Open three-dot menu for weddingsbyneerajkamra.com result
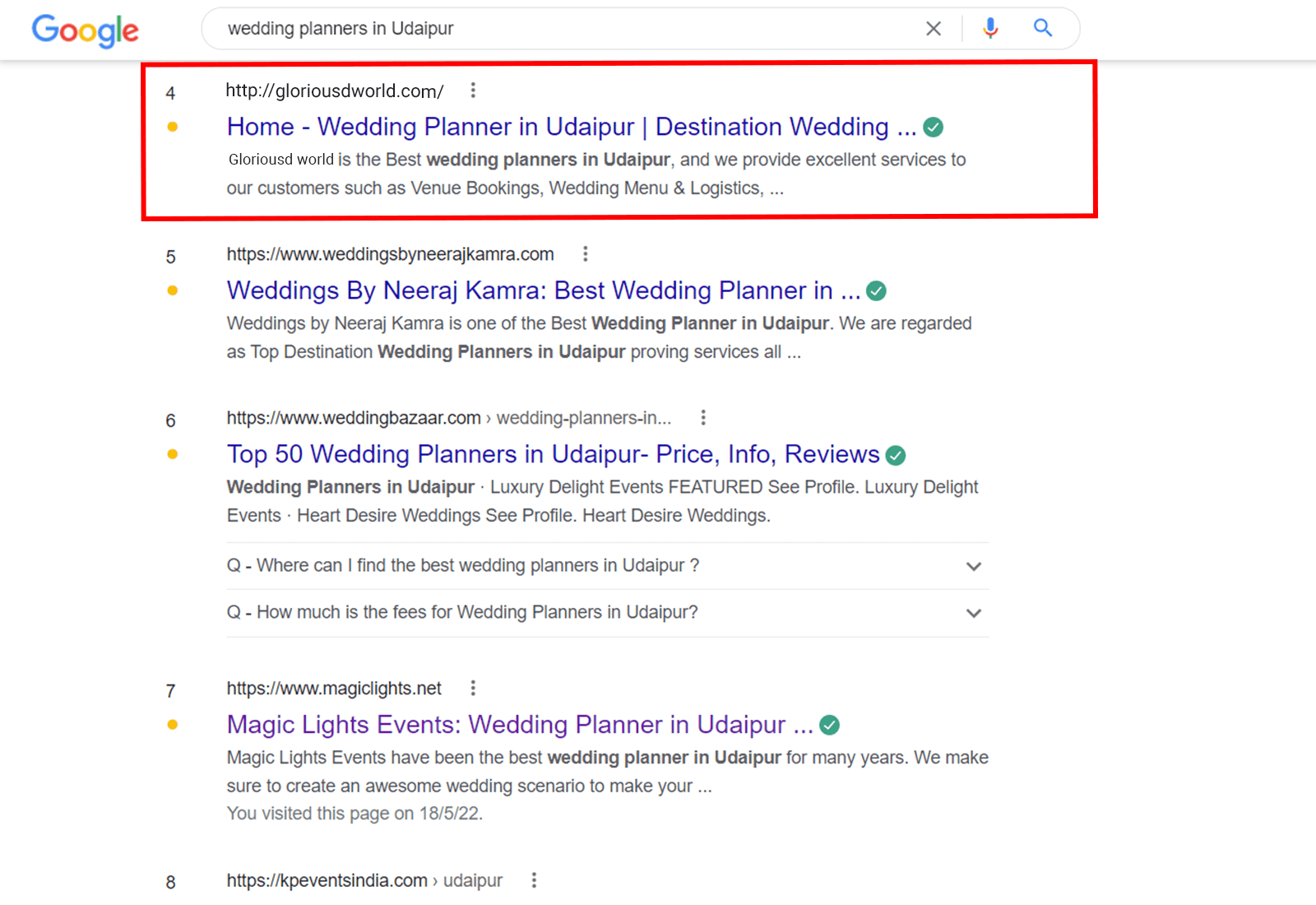Screen dimensions: 1316x905 (x=585, y=254)
